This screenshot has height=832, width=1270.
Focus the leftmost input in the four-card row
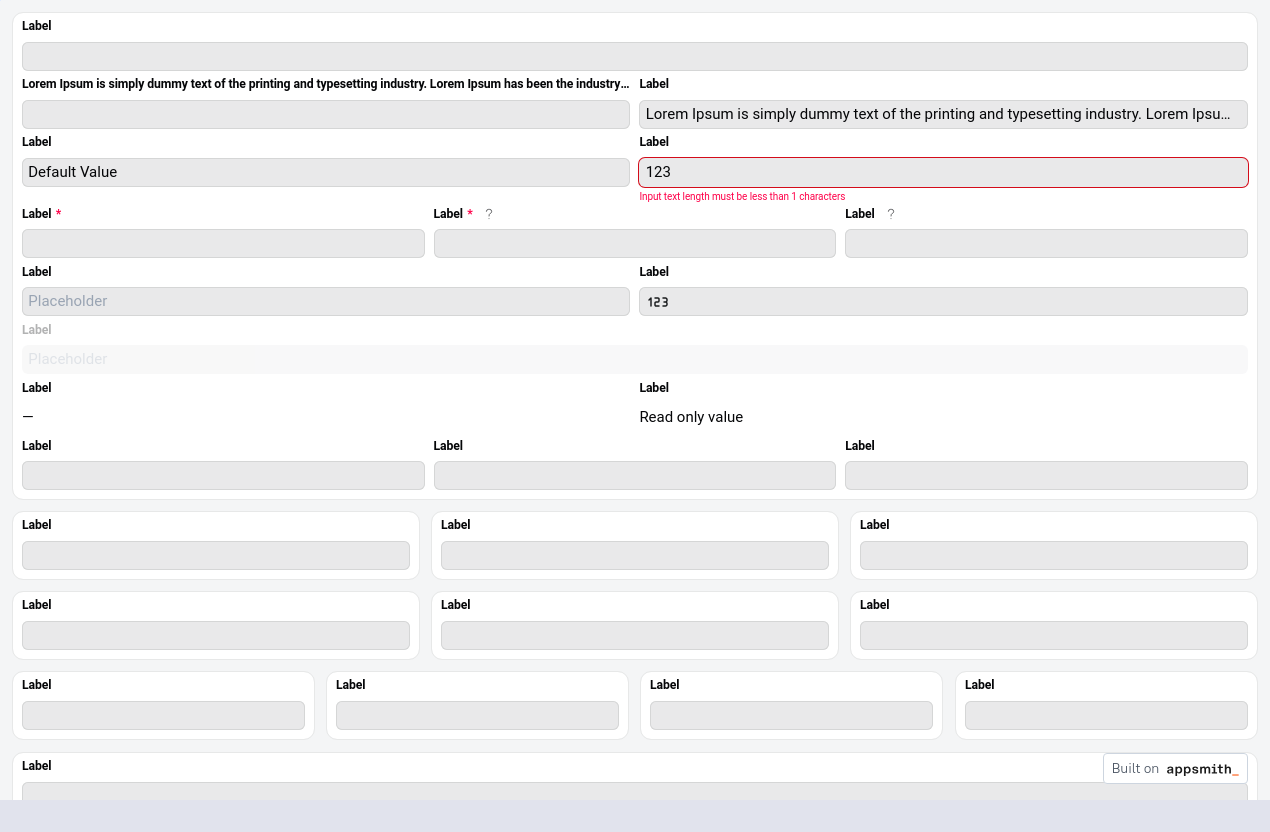pyautogui.click(x=163, y=715)
